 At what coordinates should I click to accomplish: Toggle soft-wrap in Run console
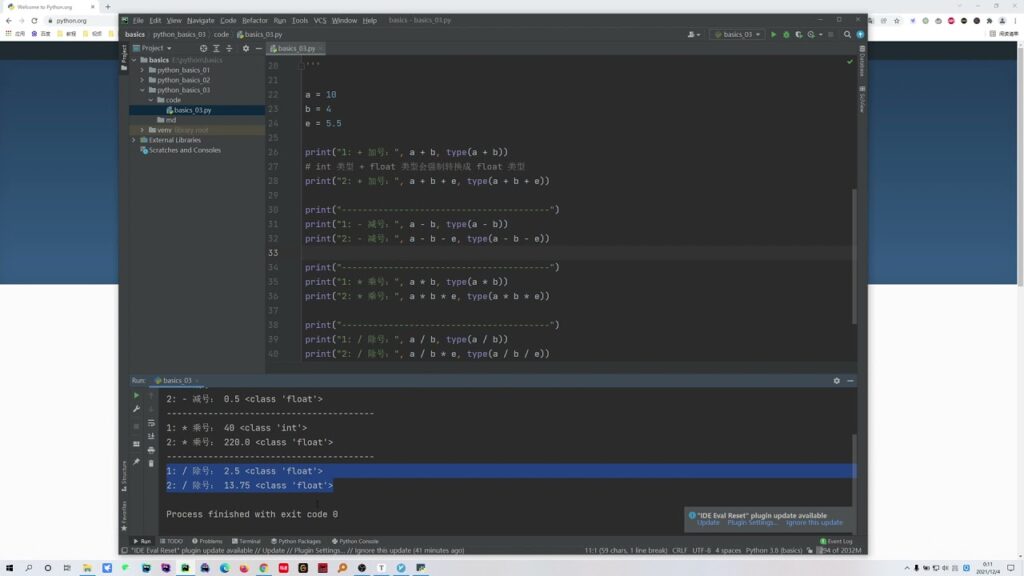pyautogui.click(x=151, y=422)
